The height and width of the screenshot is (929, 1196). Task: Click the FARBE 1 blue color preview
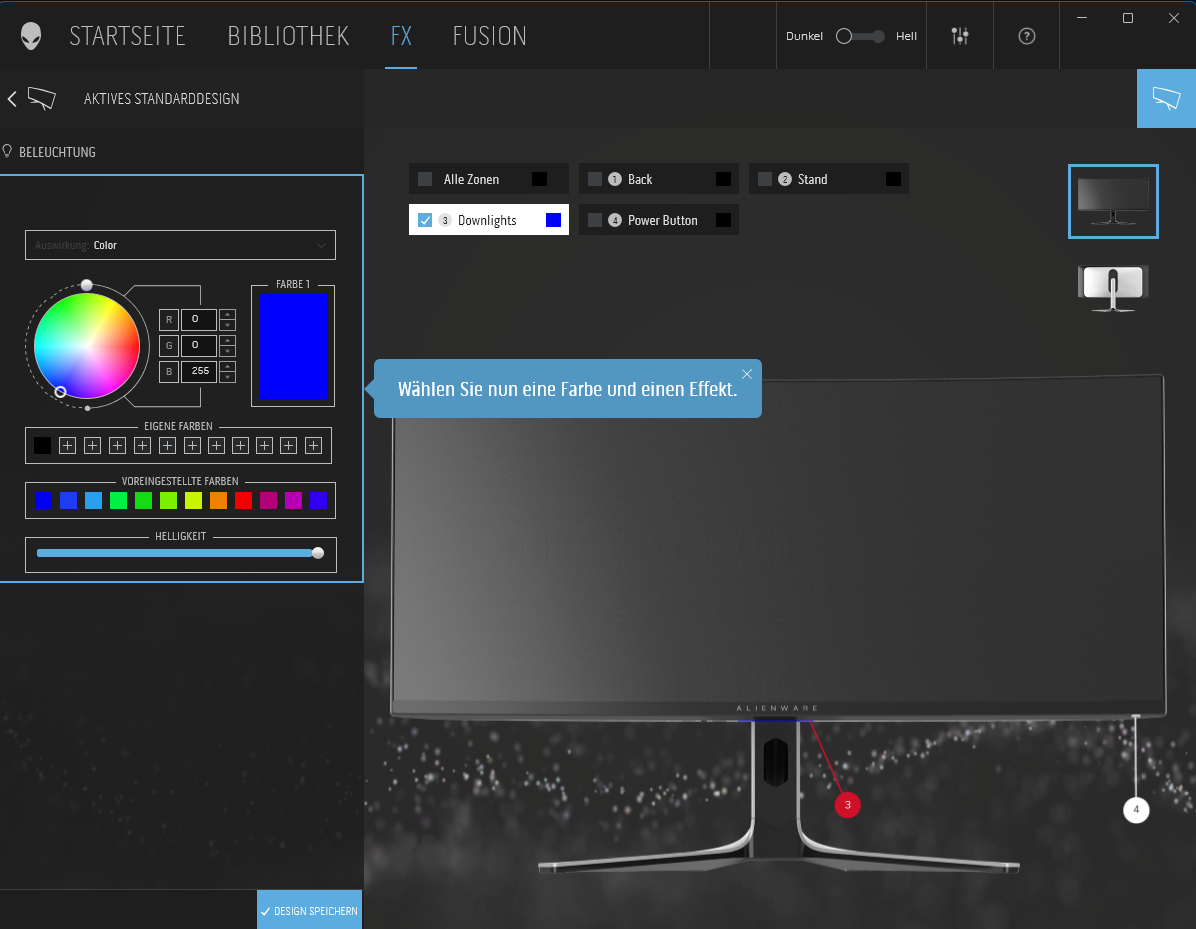pyautogui.click(x=293, y=346)
